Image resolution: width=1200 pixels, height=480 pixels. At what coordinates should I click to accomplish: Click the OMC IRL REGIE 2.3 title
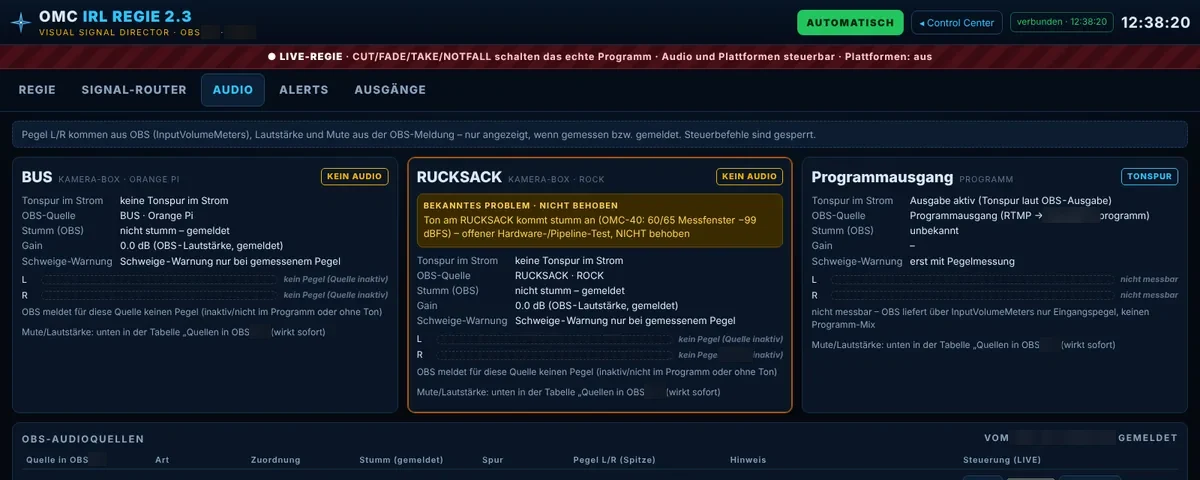click(x=115, y=16)
